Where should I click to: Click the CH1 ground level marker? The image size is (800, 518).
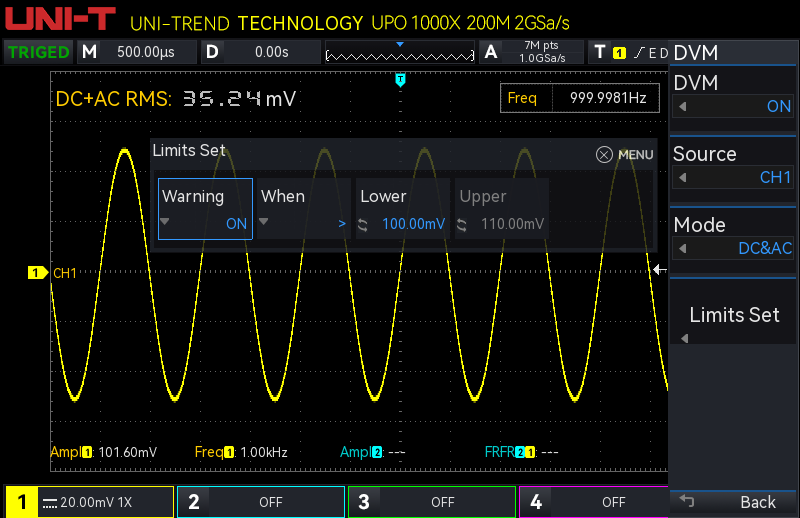pyautogui.click(x=38, y=273)
